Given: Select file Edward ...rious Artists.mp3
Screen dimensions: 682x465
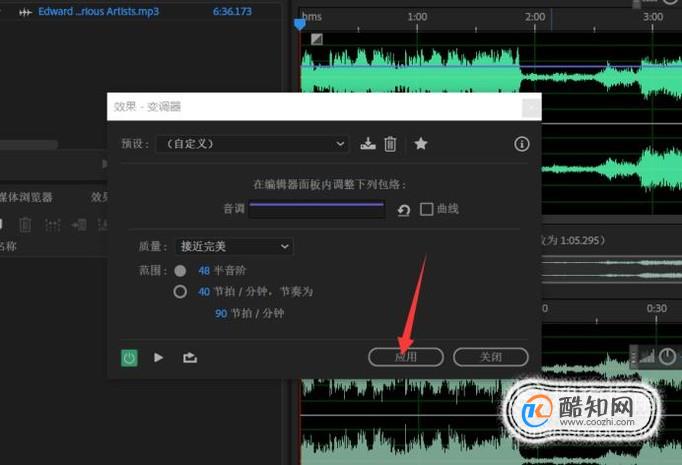Looking at the screenshot, I should point(98,12).
